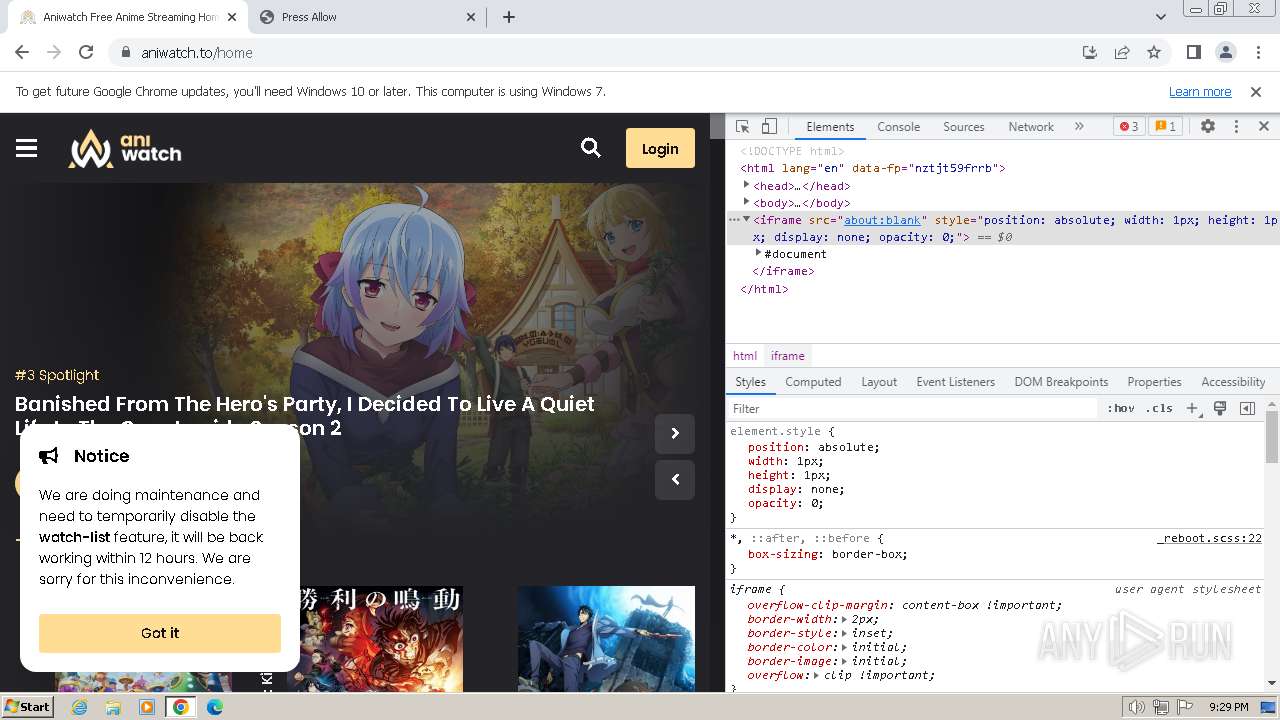Expand the border-width shorthand
This screenshot has height=720, width=1280.
(844, 619)
